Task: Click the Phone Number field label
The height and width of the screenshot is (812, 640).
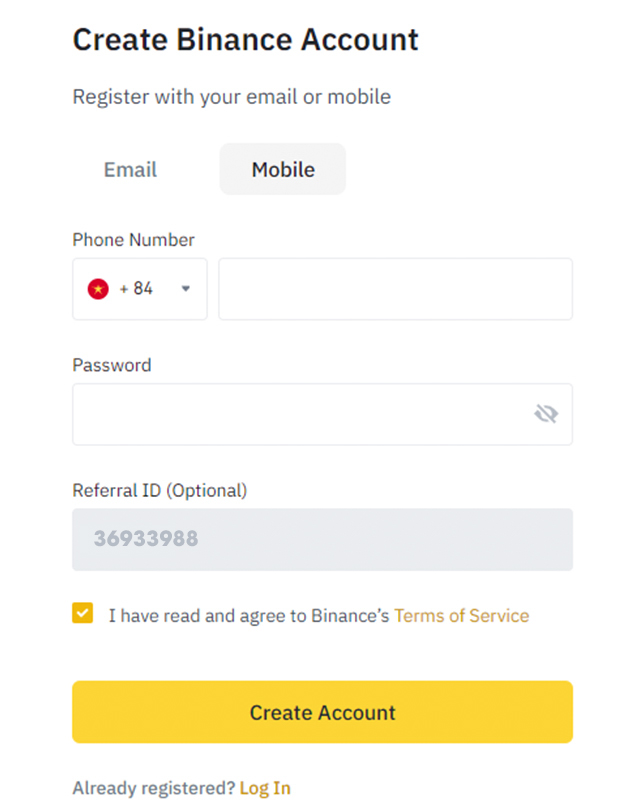Action: [x=134, y=240]
